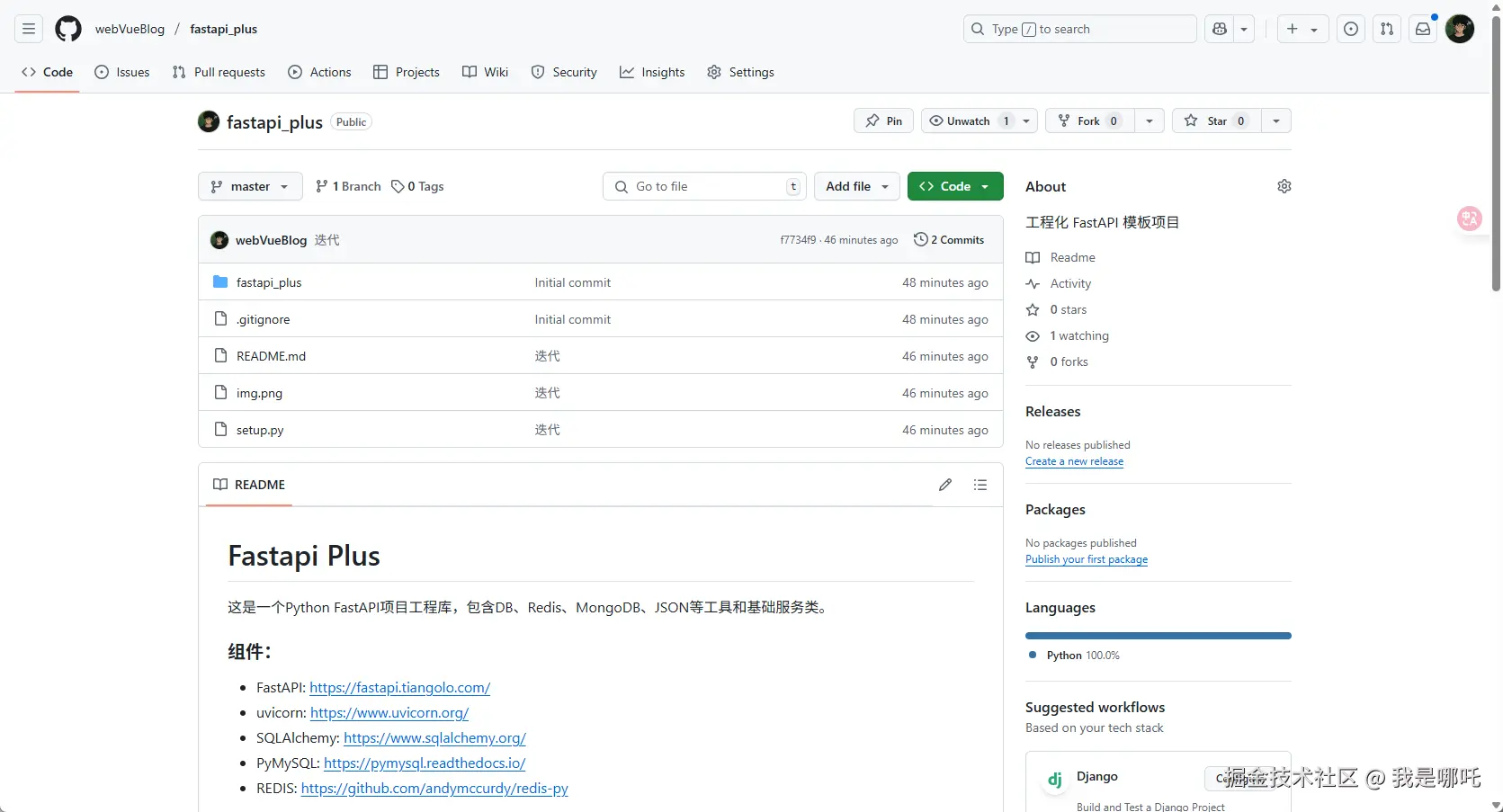Screen dimensions: 1503x812
Task: Expand the fork options dropdown arrow
Action: (1150, 120)
